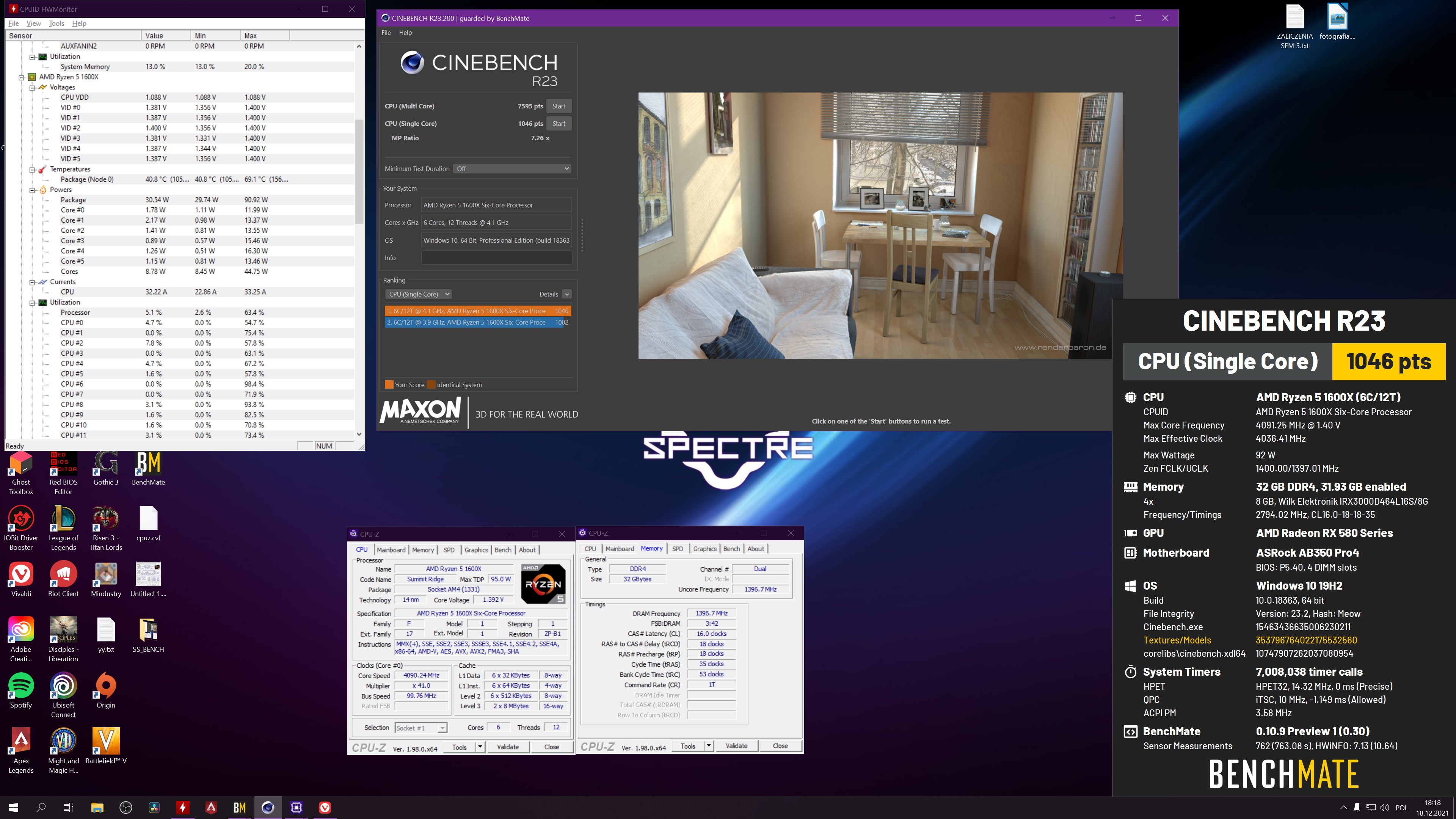Open BenchMate desktop icon

click(148, 469)
